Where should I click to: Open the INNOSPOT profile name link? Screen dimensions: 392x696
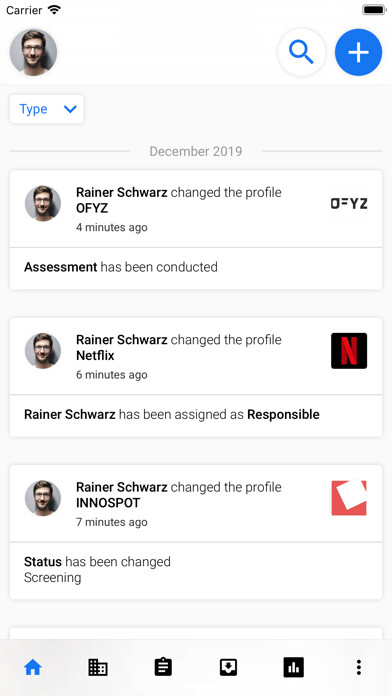tap(108, 503)
